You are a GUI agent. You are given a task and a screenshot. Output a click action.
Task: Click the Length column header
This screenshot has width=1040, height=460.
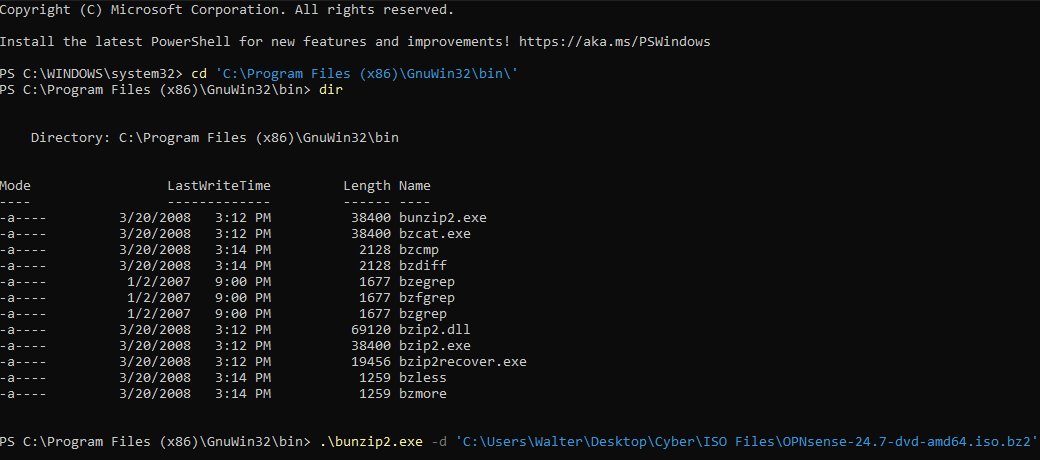tap(367, 185)
